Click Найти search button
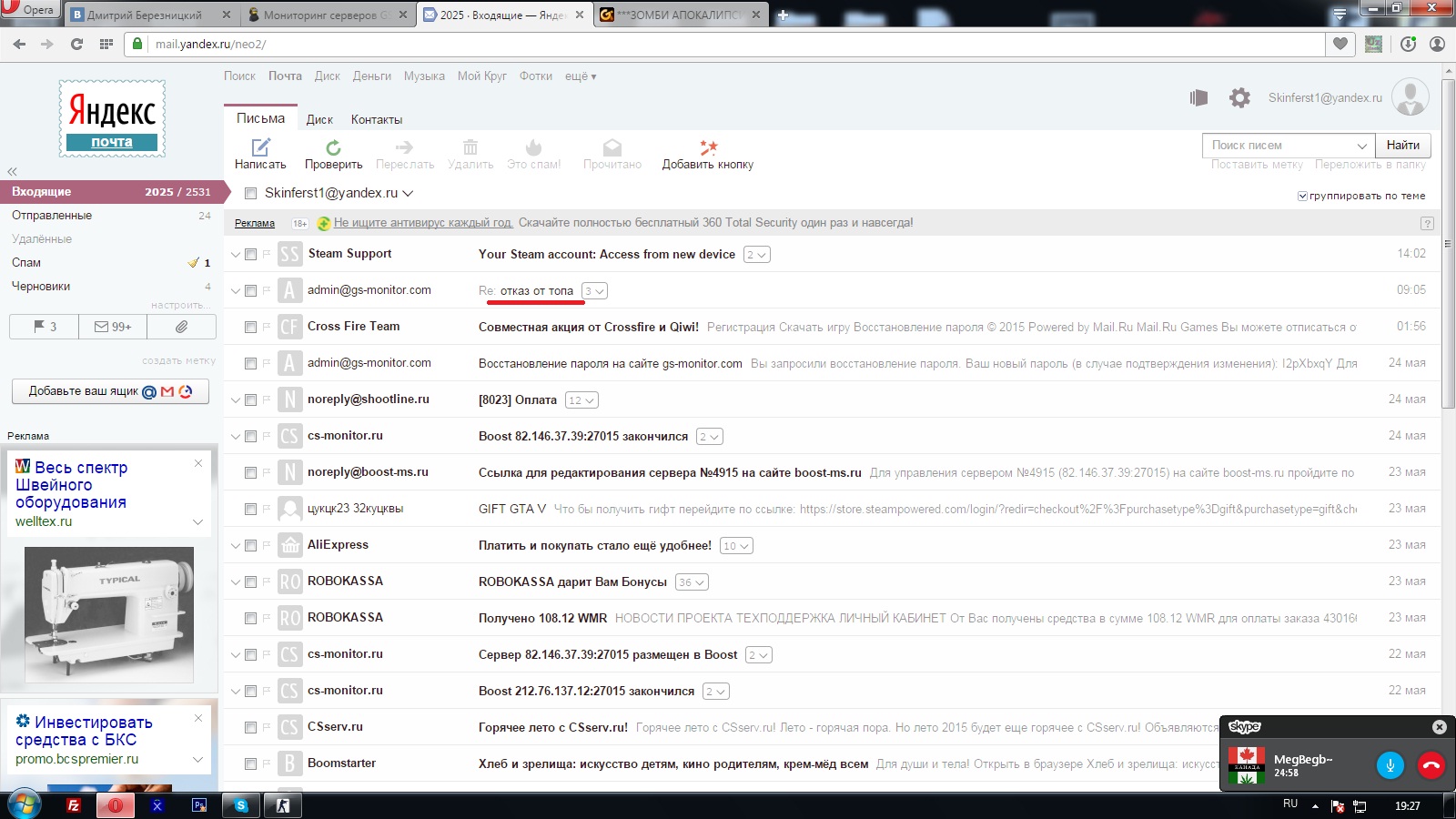Screen dimensions: 1456x819 pyautogui.click(x=1403, y=146)
